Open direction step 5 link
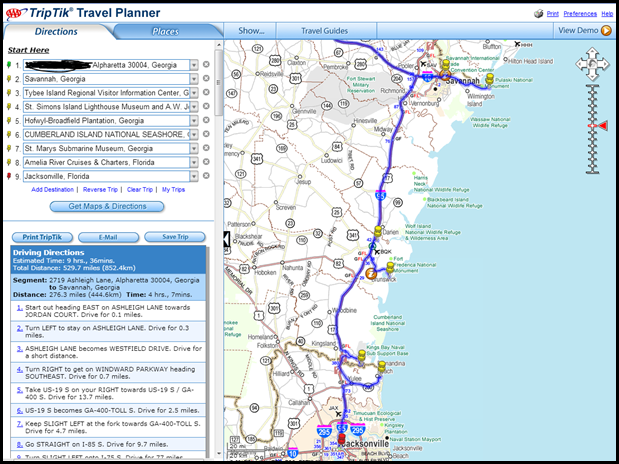This screenshot has height=464, width=619. click(19, 390)
